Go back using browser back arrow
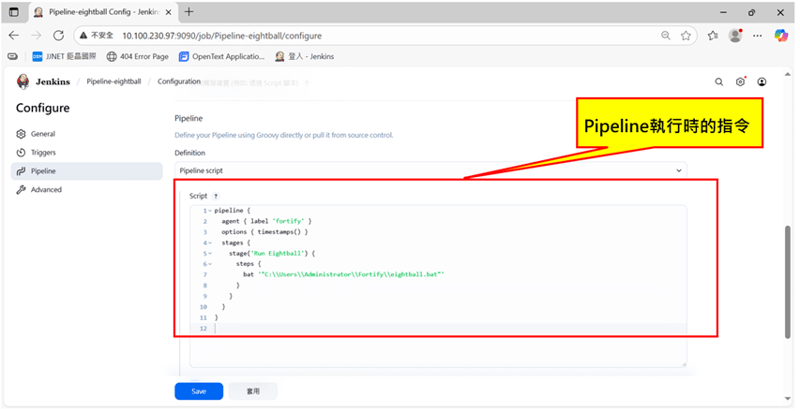Screen dimensions: 800x412 tap(14, 36)
